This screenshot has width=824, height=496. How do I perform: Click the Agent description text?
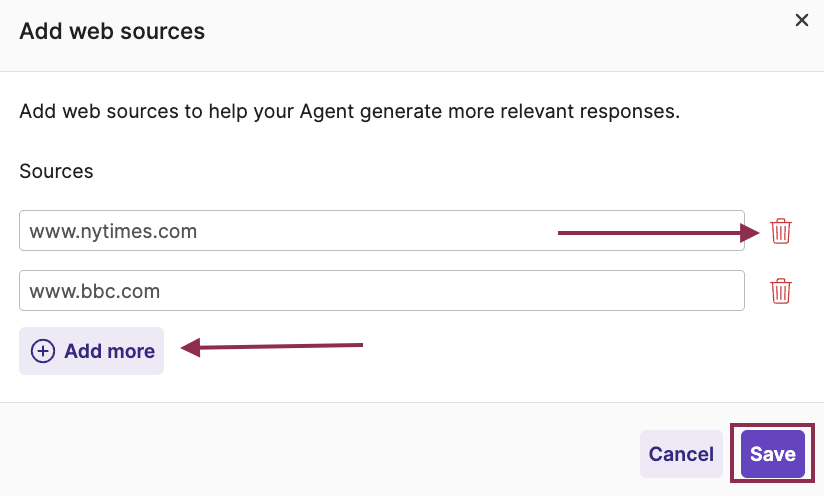(349, 111)
